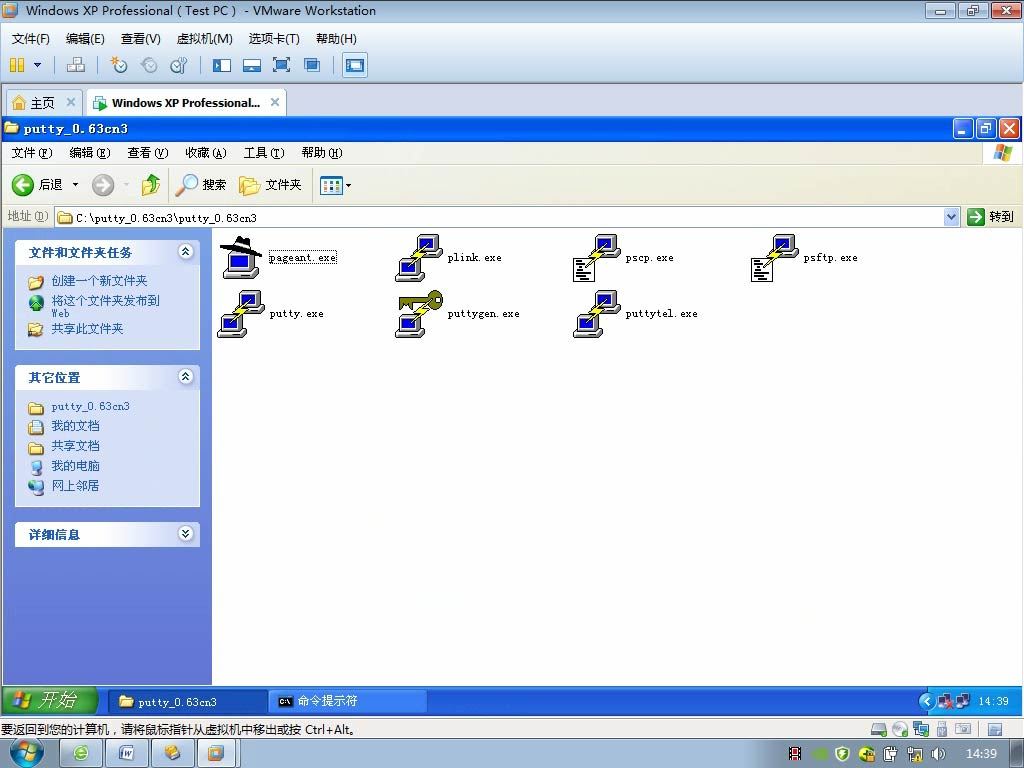1024x768 pixels.
Task: Open Word from host taskbar
Action: point(127,754)
